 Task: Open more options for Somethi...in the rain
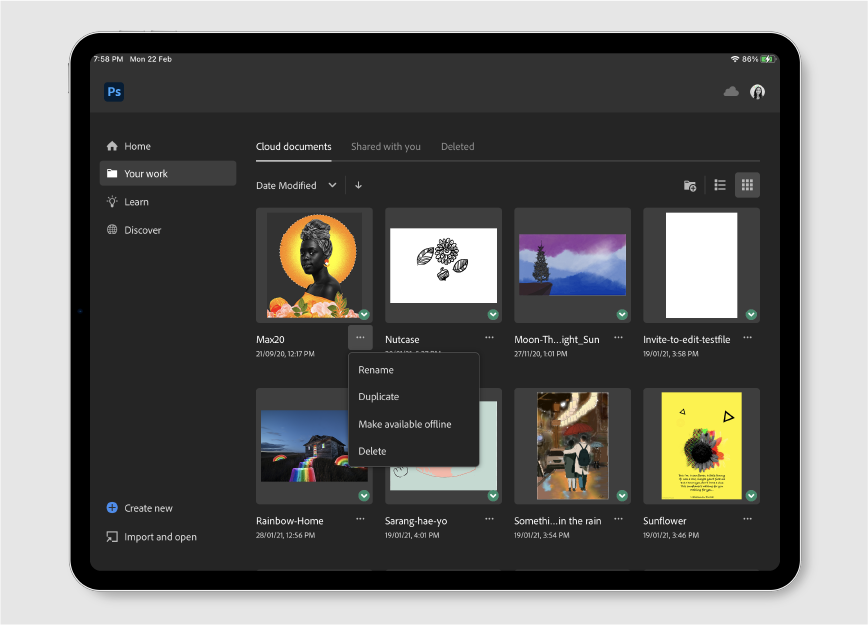tap(618, 519)
